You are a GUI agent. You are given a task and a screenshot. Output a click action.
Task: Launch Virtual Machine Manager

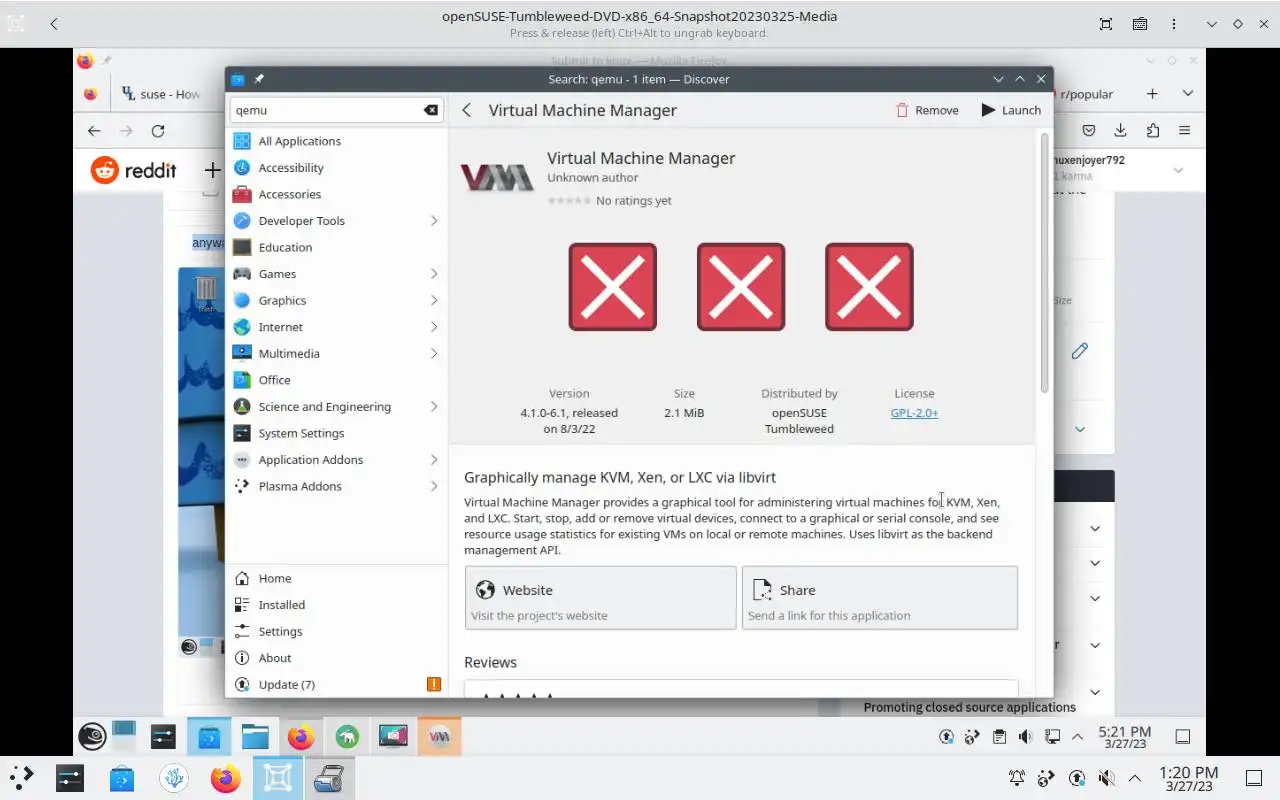pos(1011,110)
